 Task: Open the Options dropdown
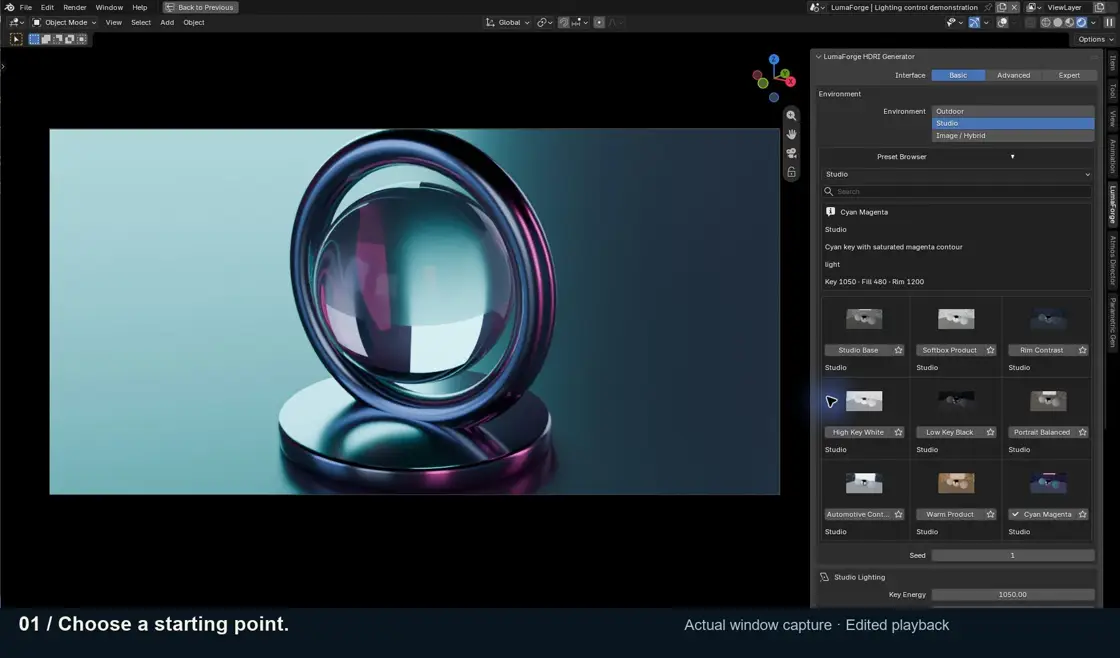(1096, 39)
